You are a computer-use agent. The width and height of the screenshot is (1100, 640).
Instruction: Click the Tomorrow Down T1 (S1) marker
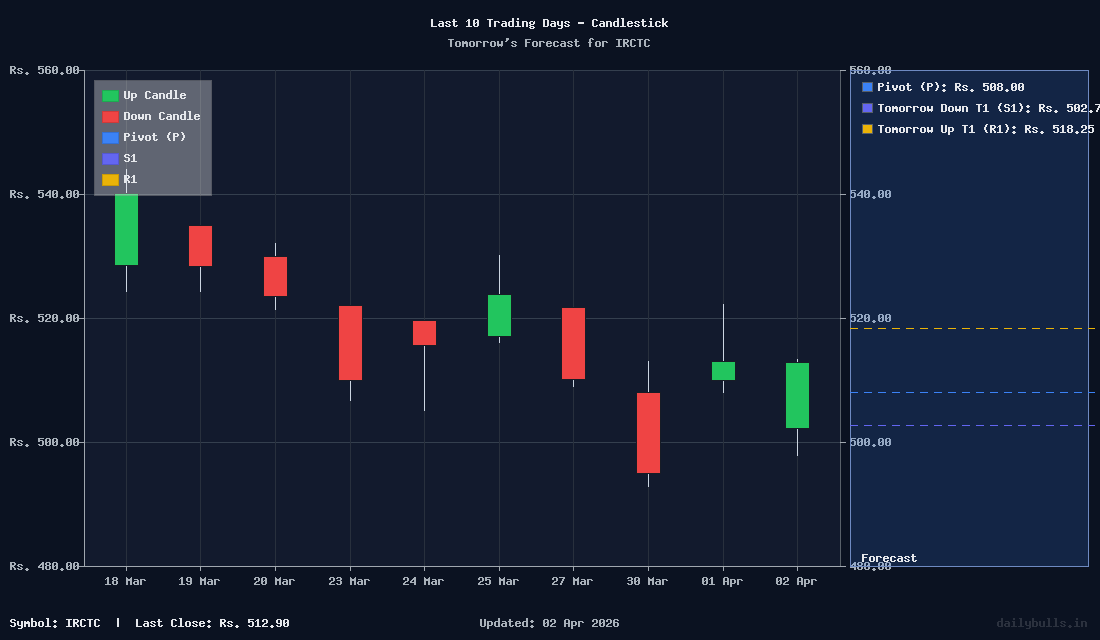866,108
